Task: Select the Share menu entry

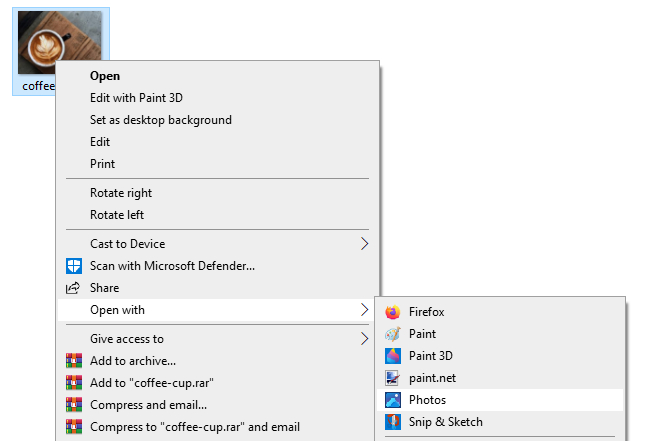Action: 217,288
